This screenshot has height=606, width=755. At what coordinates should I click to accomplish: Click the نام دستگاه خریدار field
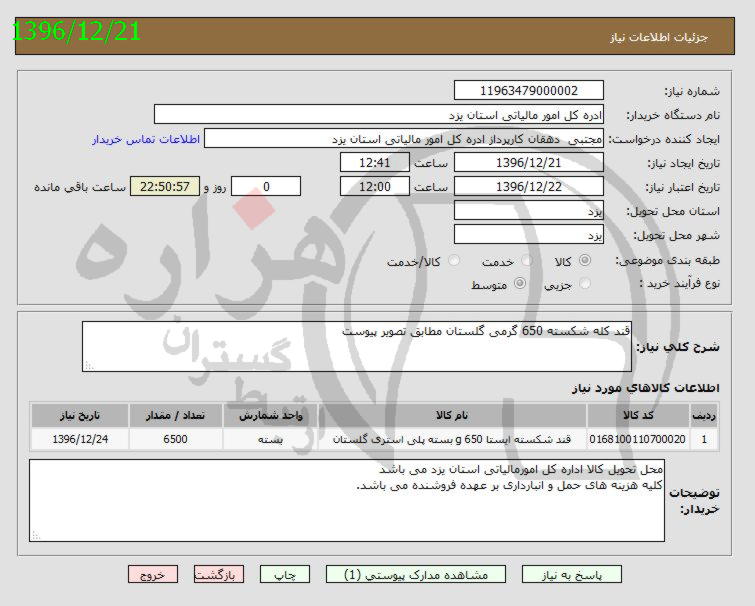(x=379, y=115)
